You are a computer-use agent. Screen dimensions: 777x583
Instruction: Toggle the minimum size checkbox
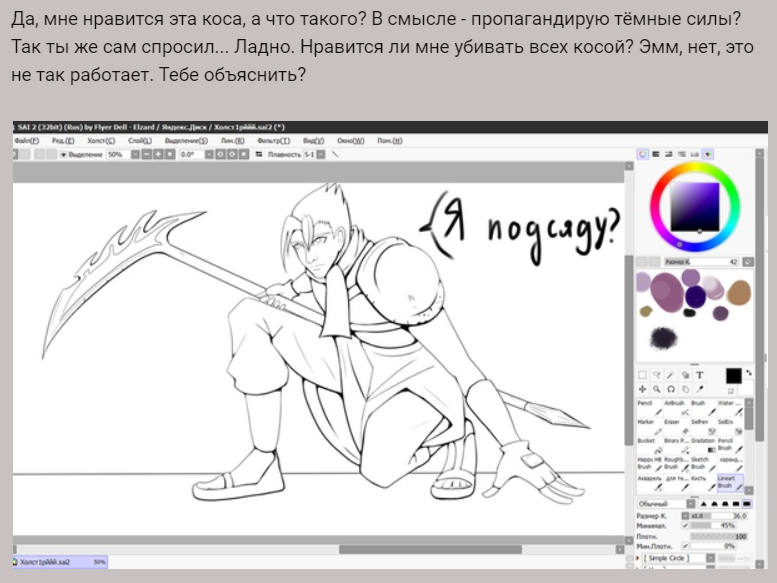[684, 525]
